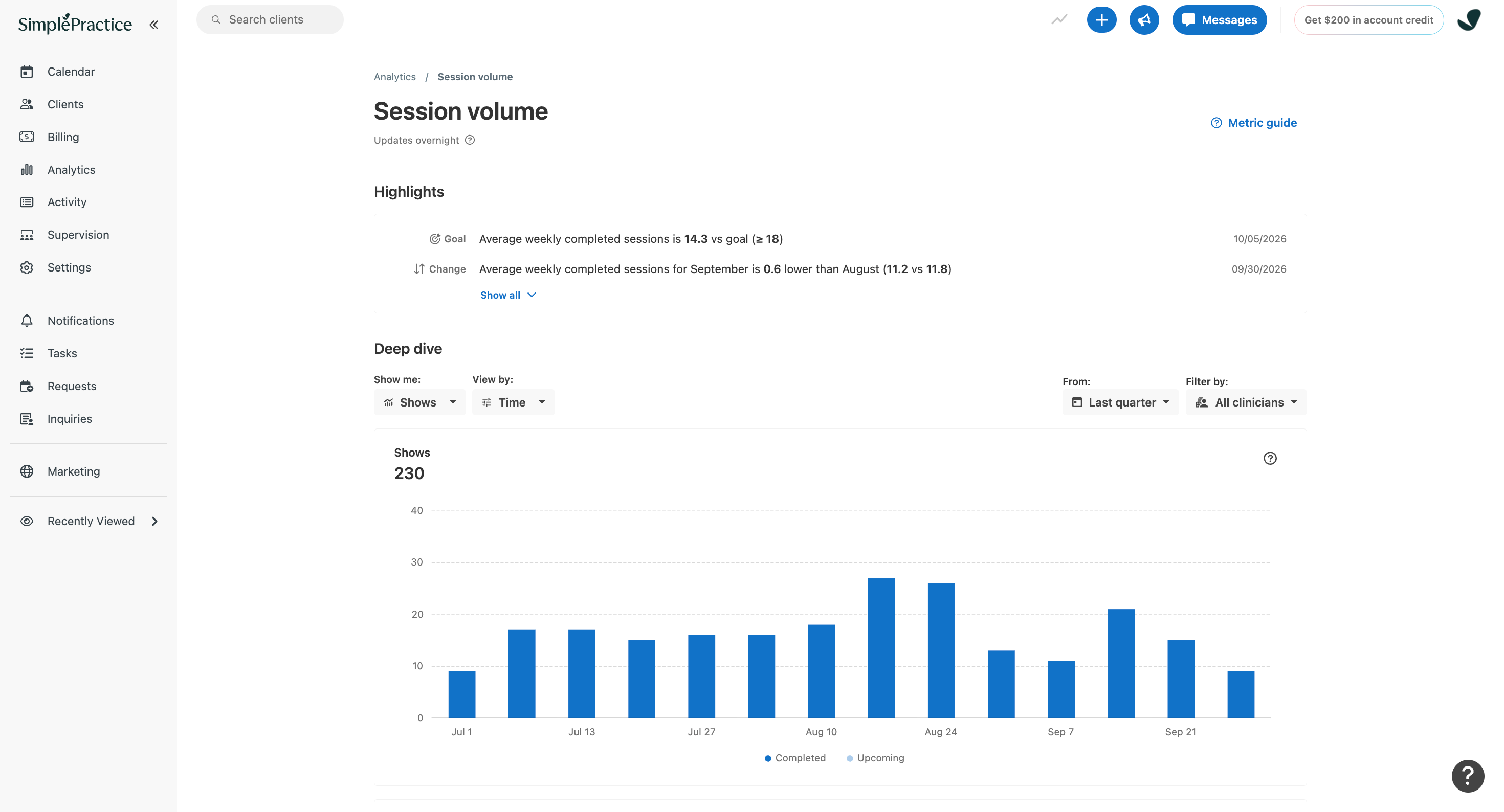Screen dimensions: 1504x812
Task: Open the user profile avatar
Action: pos(1469,20)
